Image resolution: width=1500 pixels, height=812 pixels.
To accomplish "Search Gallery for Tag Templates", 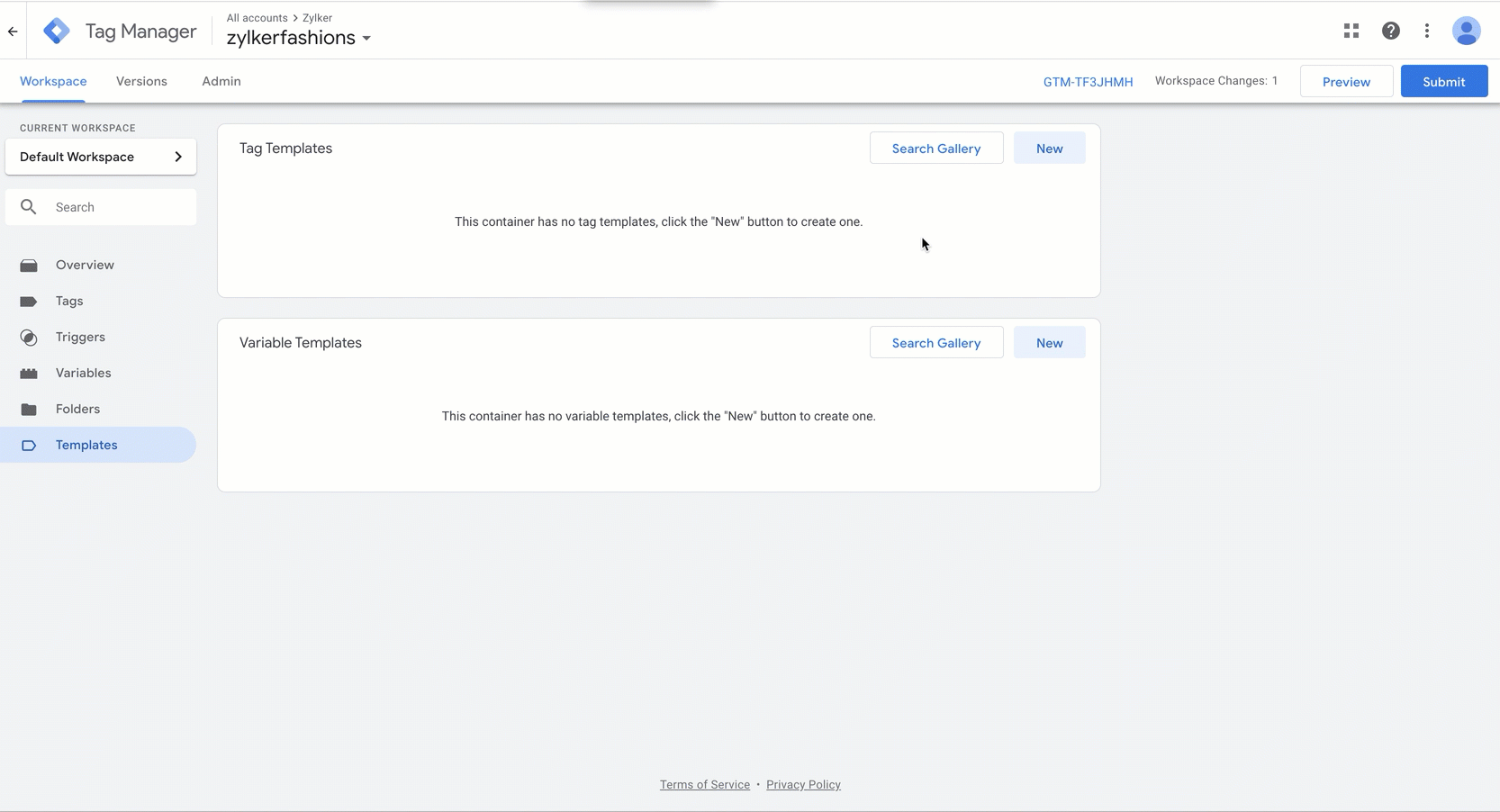I will (936, 149).
